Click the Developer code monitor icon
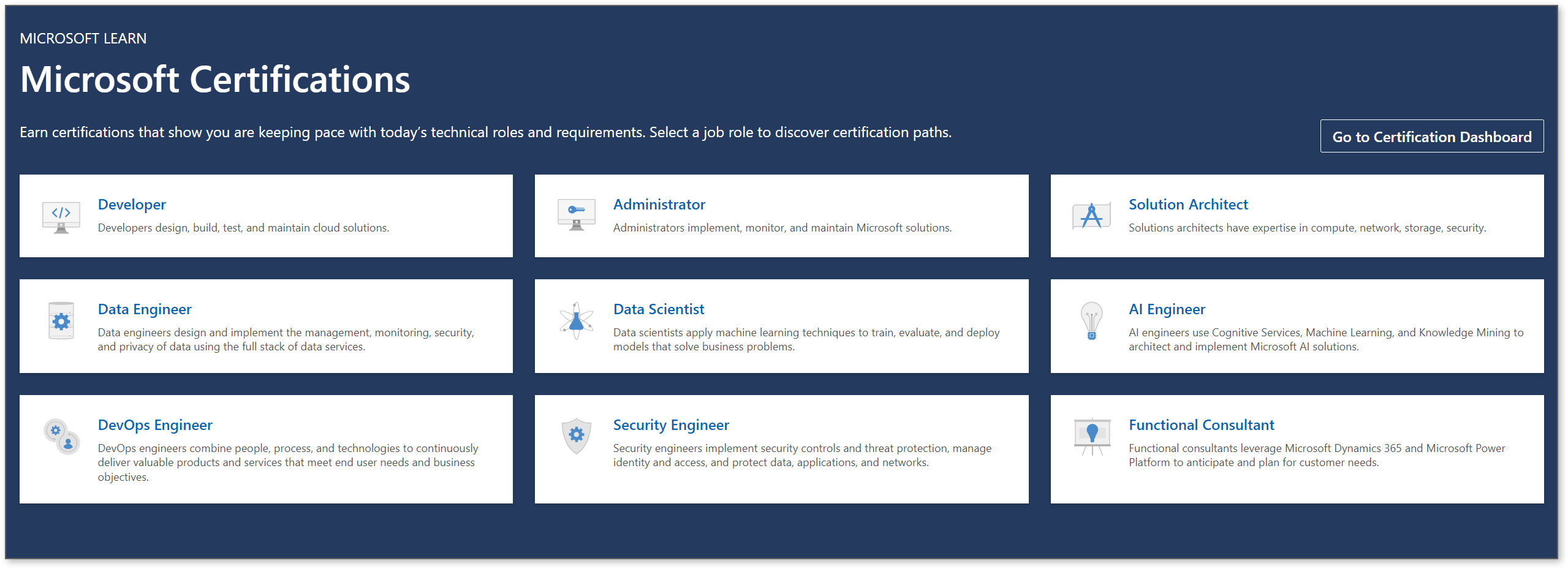 click(61, 217)
